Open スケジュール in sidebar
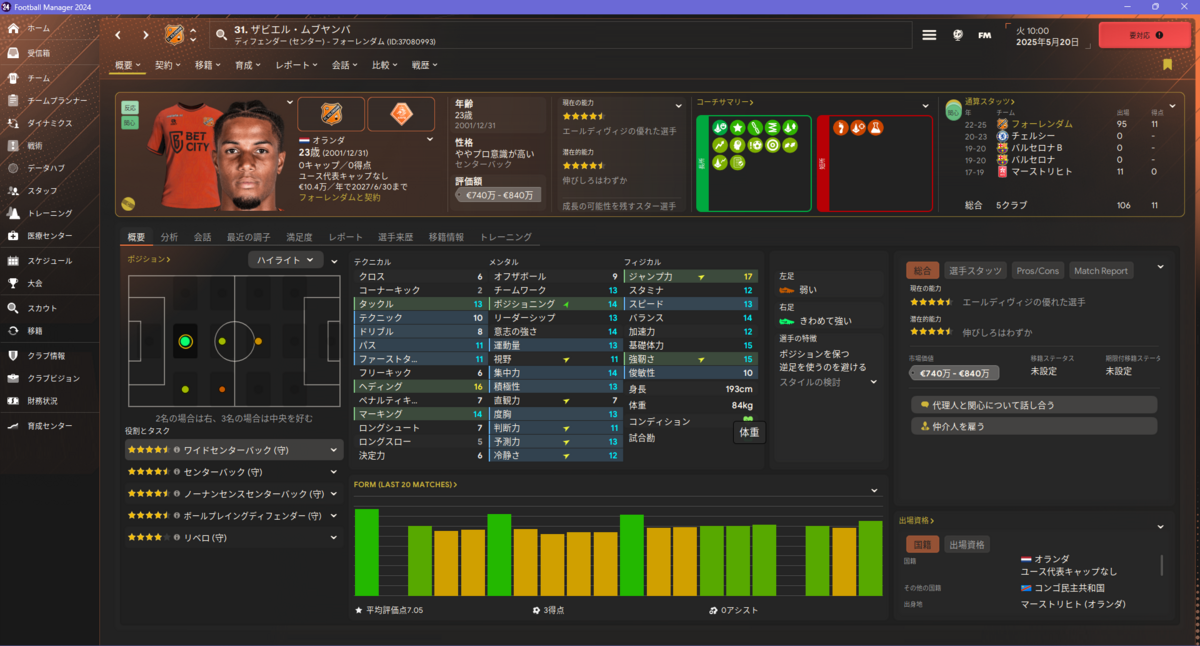 pos(50,260)
